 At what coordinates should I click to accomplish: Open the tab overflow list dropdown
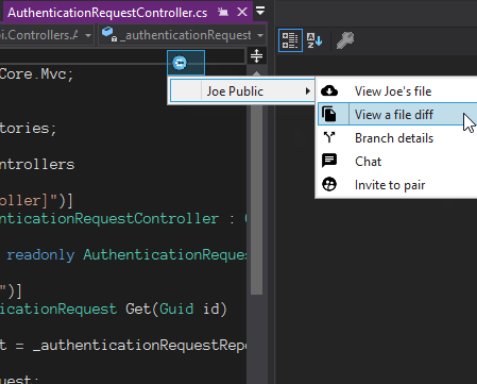(x=260, y=11)
